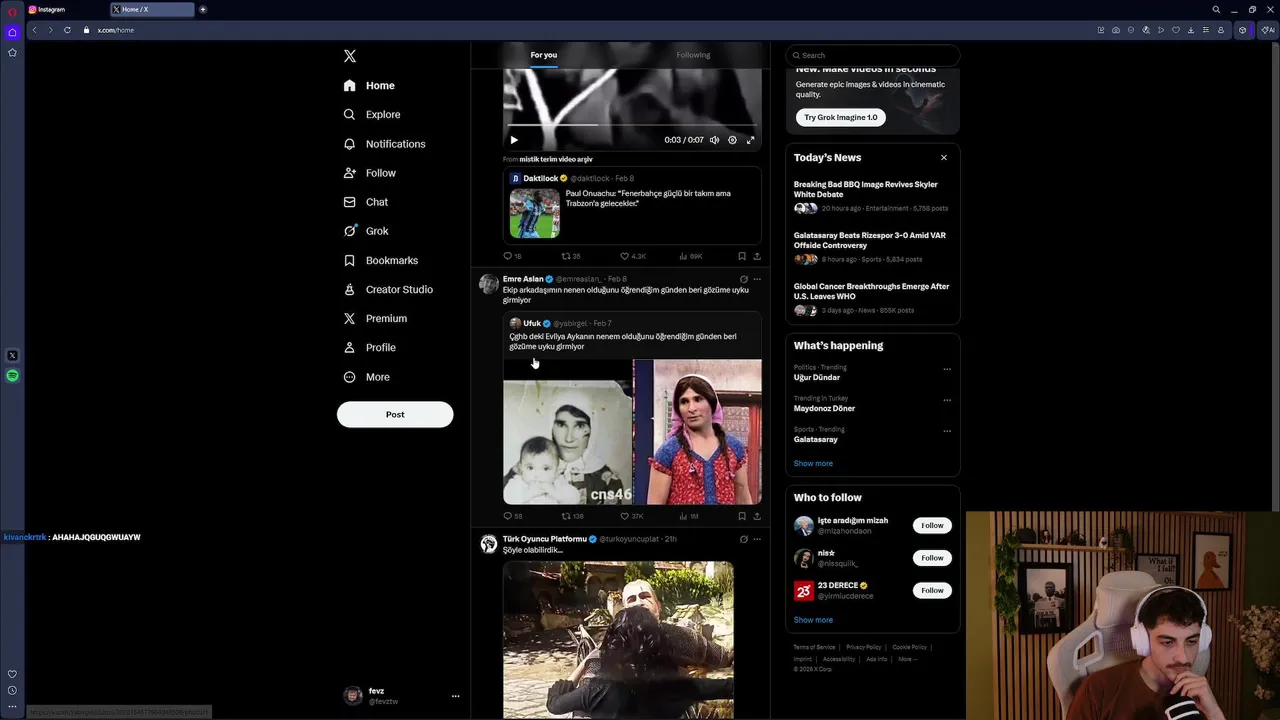Screen dimensions: 1280x720
Task: Open Grok action on Emre Aslan post
Action: pyautogui.click(x=743, y=279)
